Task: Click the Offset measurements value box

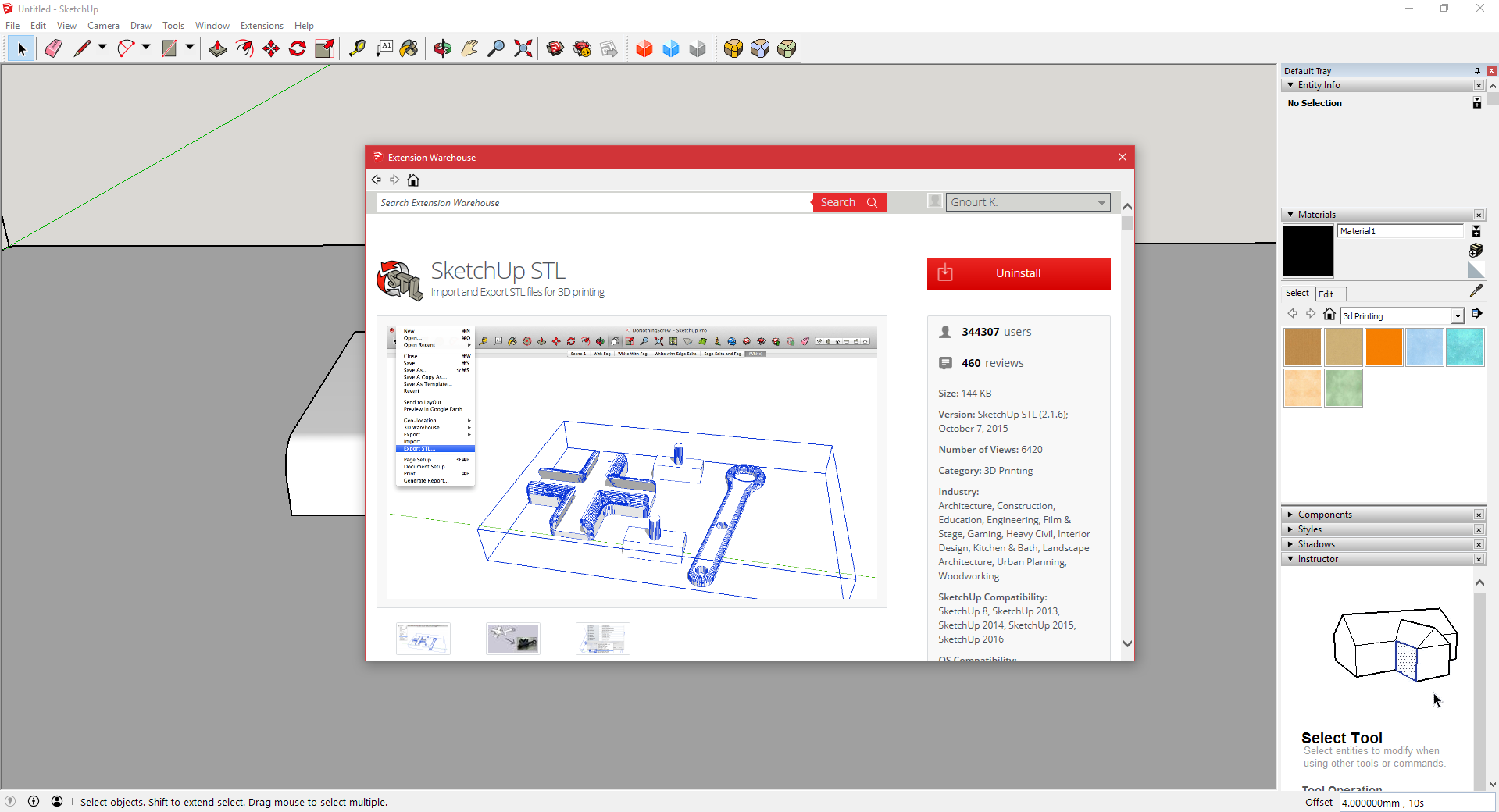Action: (x=1417, y=803)
